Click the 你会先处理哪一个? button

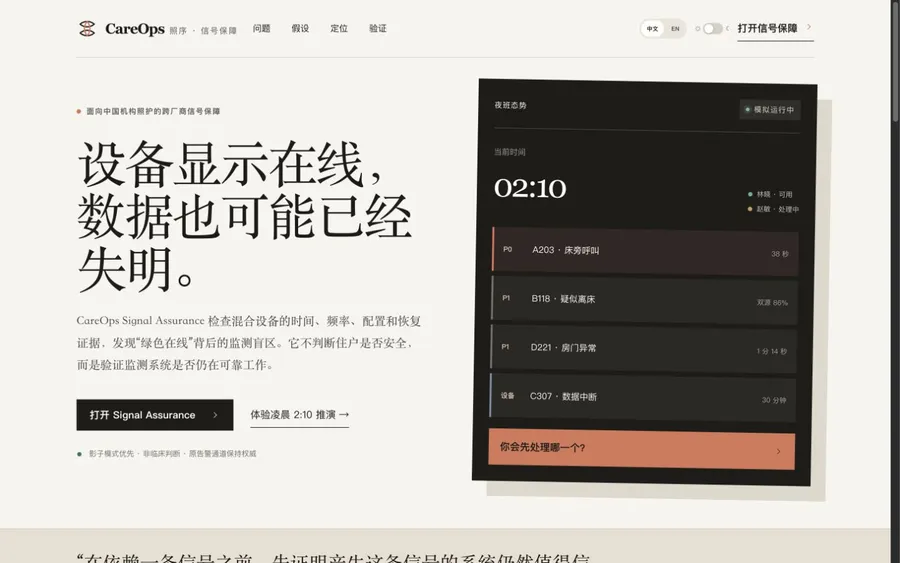tap(642, 449)
